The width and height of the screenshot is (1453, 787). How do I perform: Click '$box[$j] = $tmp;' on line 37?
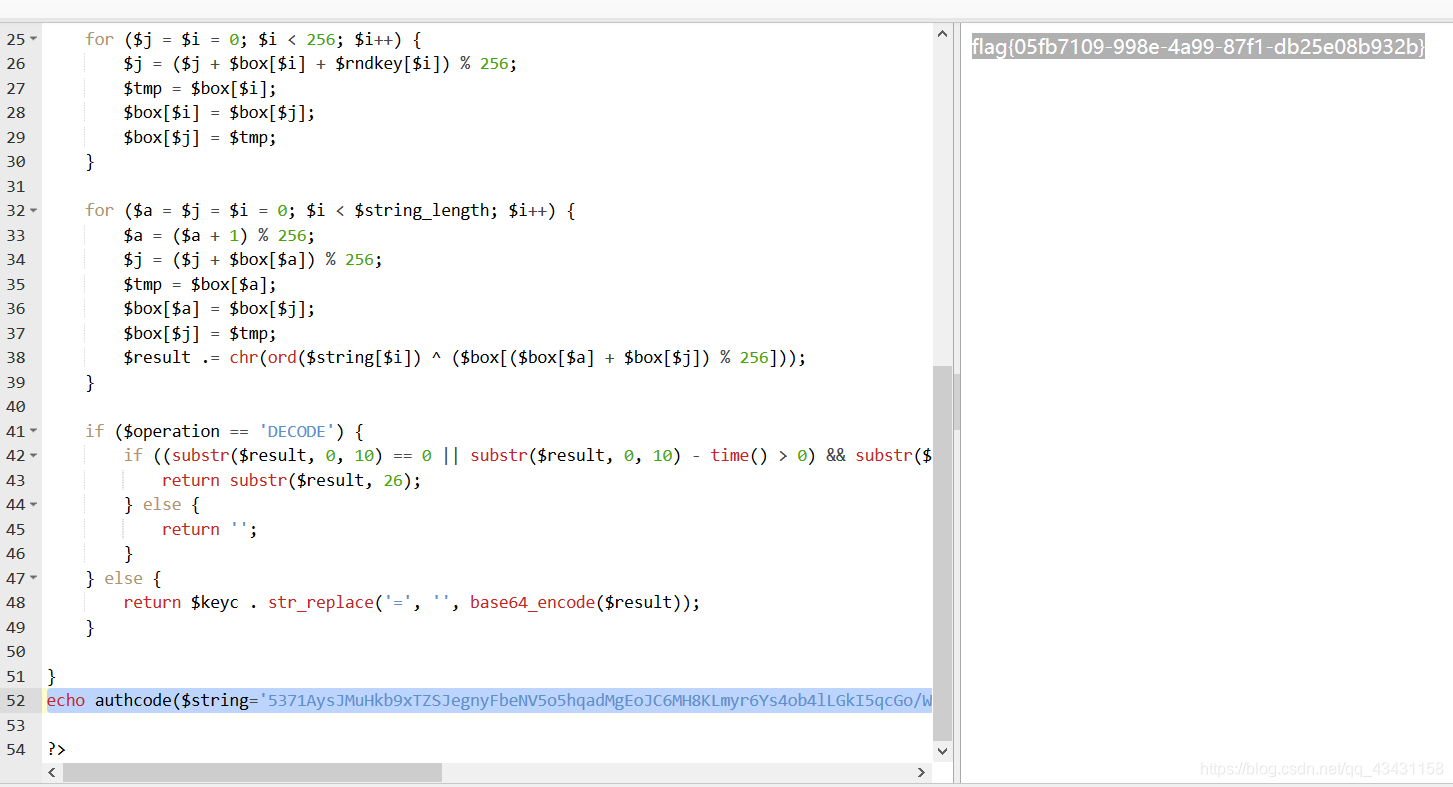coord(200,333)
